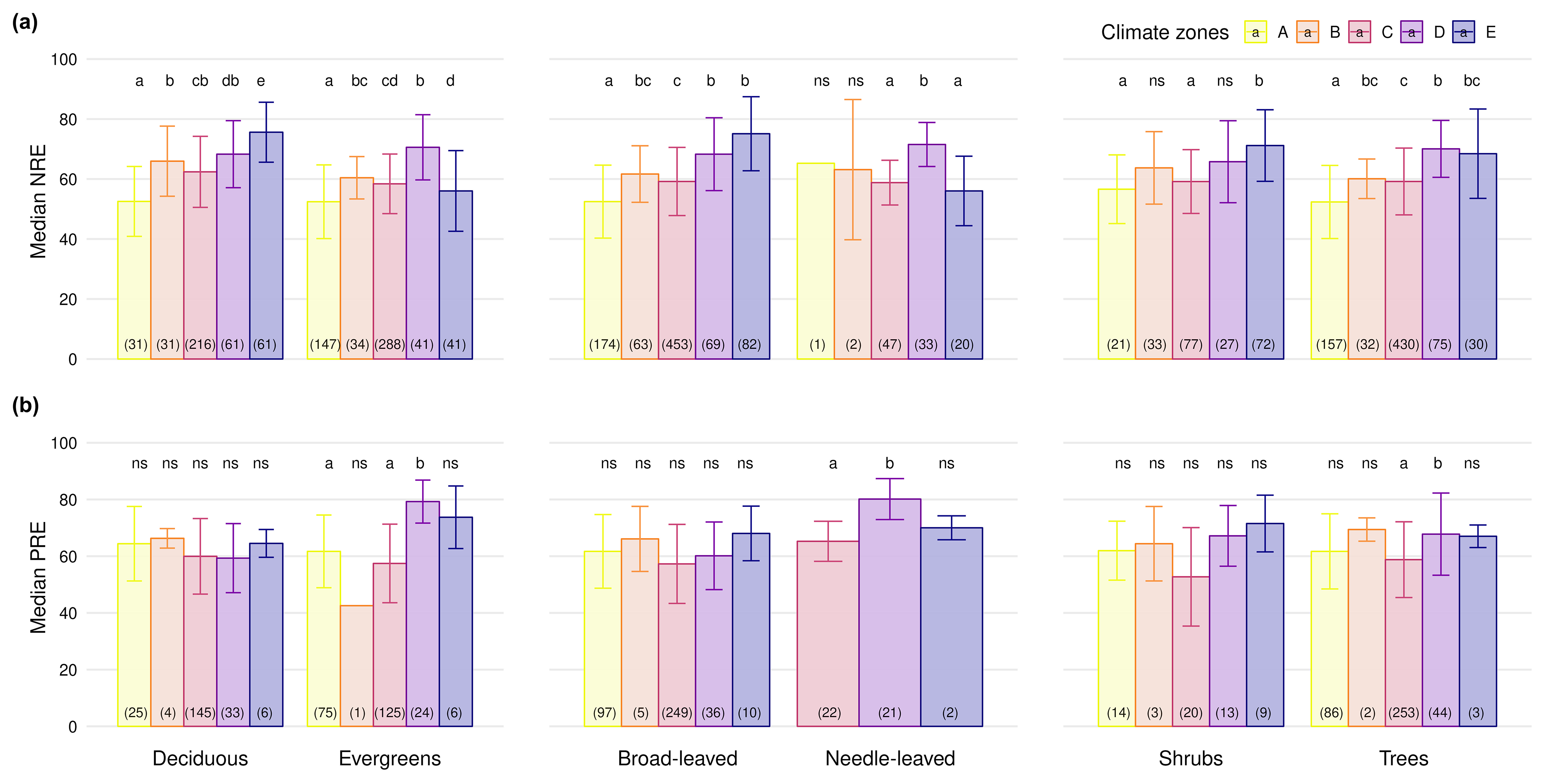The width and height of the screenshot is (1546, 784).
Task: Select the Evergreens x-axis category label
Action: [389, 758]
